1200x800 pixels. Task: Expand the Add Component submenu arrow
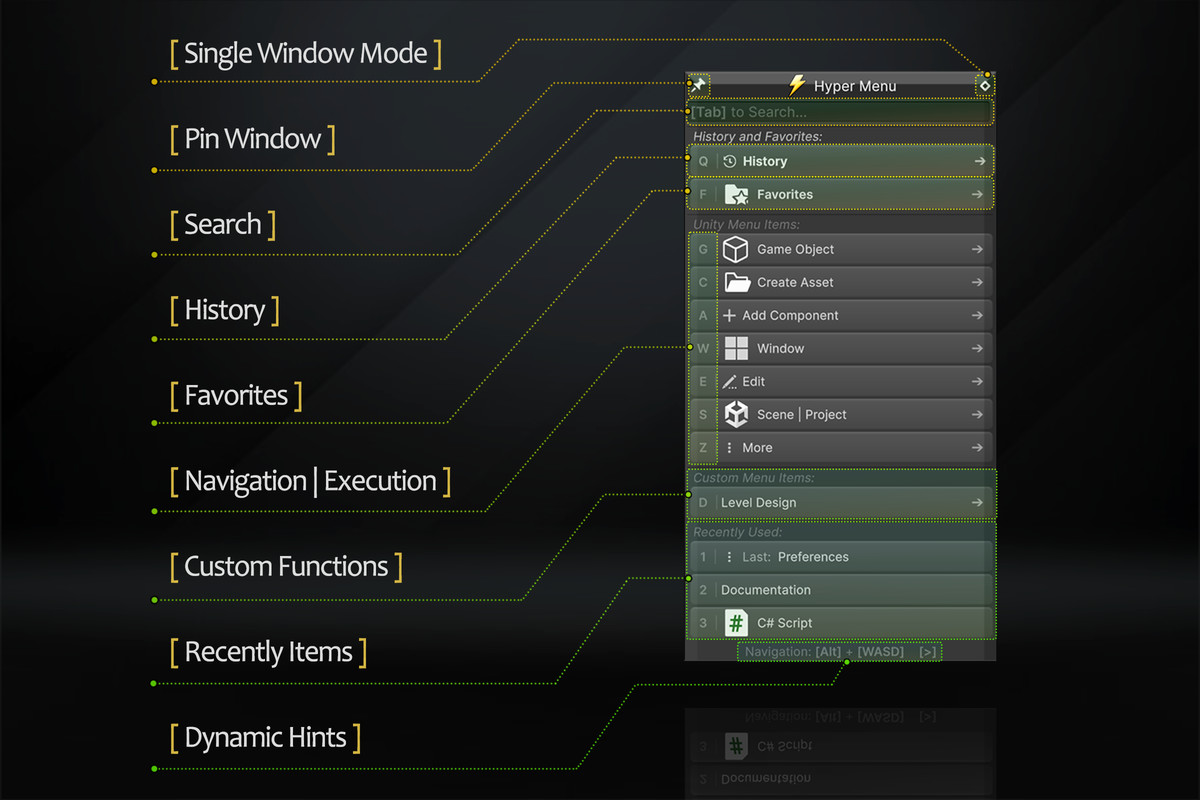[977, 315]
